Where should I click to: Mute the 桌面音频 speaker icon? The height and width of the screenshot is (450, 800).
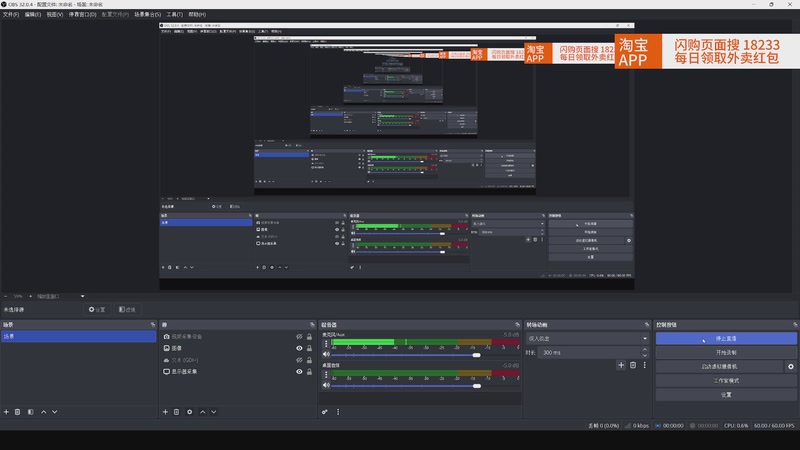tap(326, 385)
